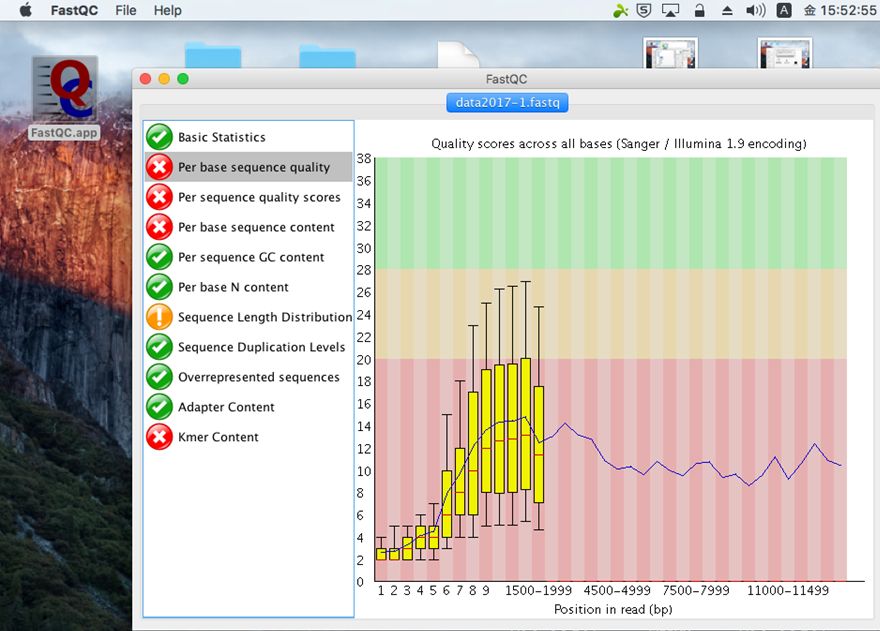Click the green zoom button of FastQC window
The width and height of the screenshot is (880, 631).
pos(182,79)
